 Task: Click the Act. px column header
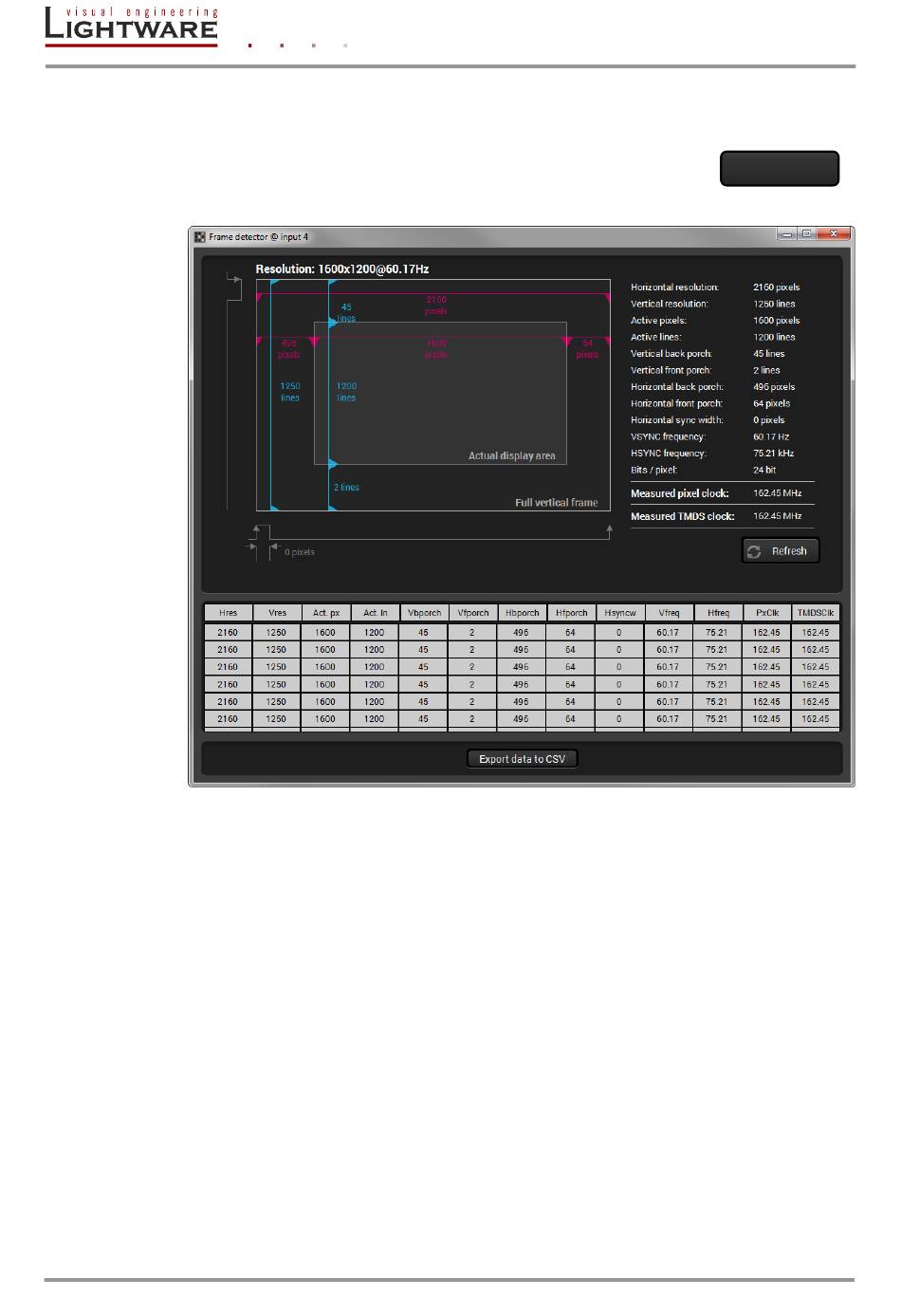click(x=326, y=613)
